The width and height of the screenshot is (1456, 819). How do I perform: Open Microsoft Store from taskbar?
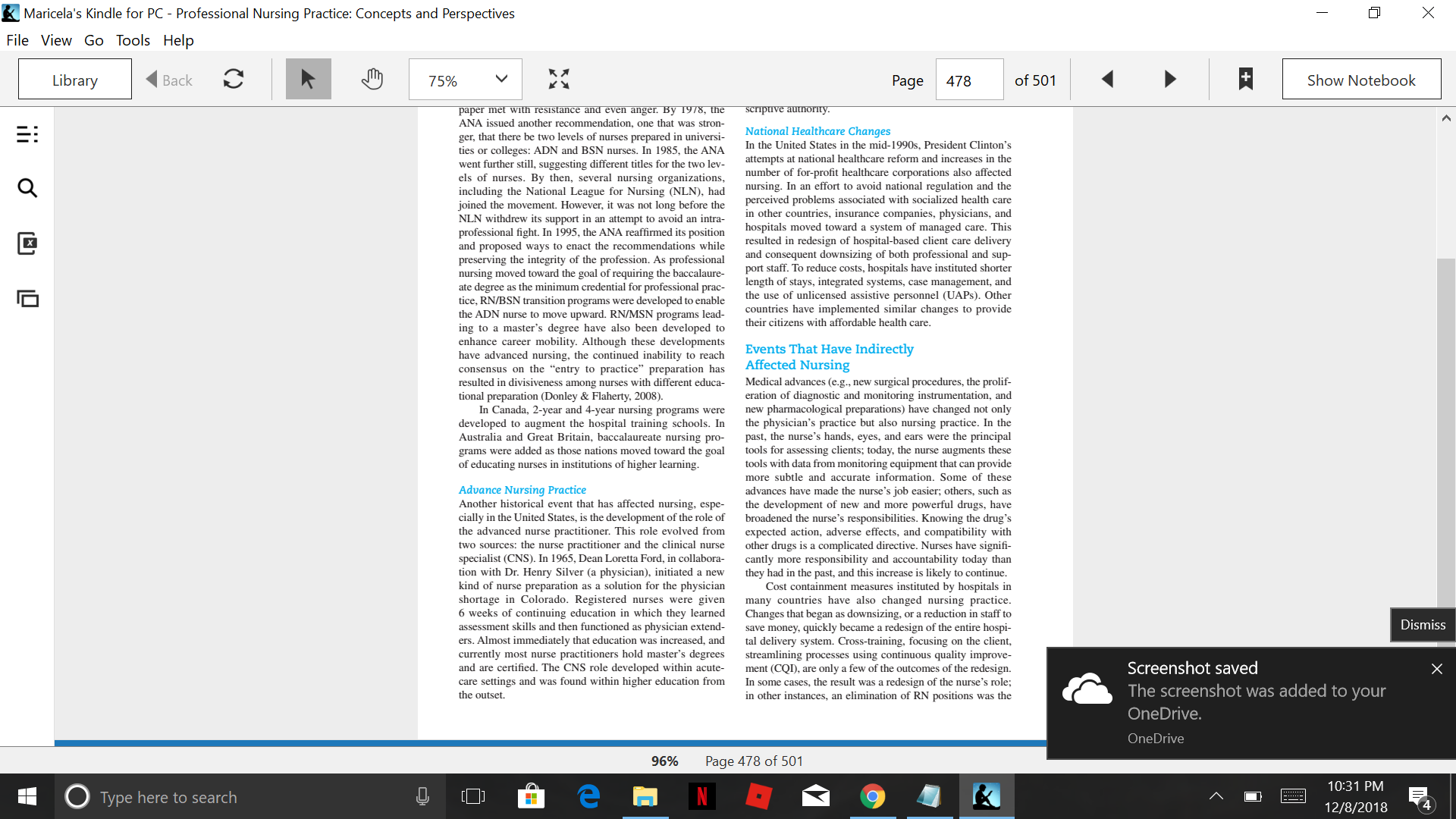click(x=531, y=796)
